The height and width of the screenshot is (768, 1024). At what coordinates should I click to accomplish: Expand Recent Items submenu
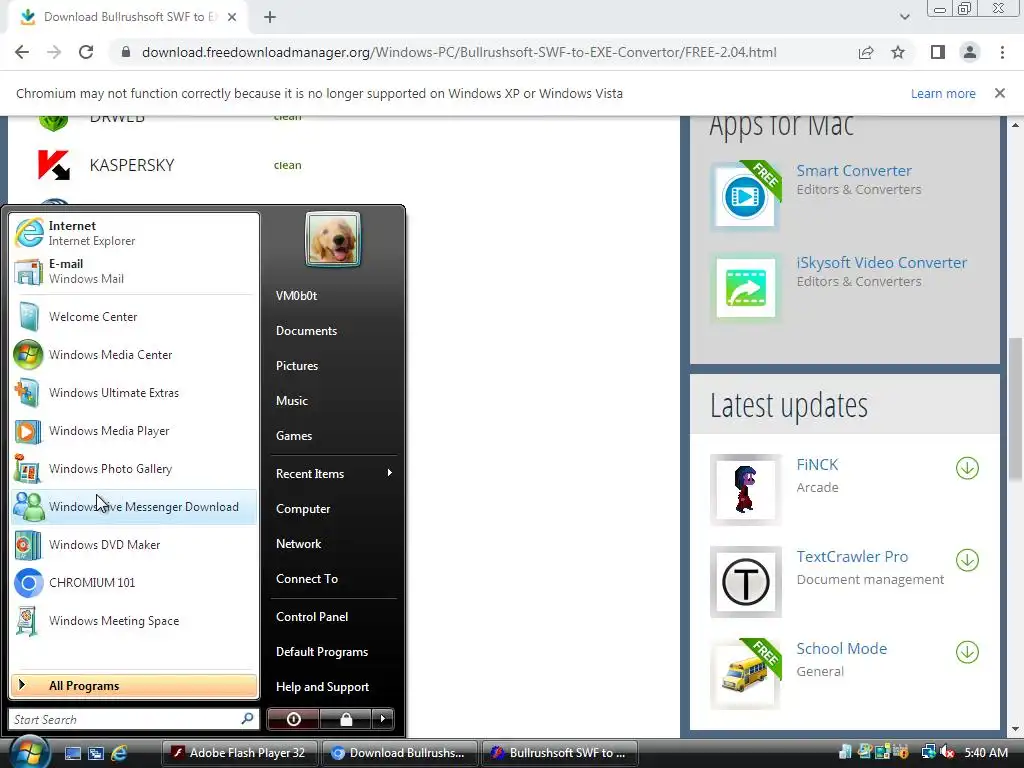click(x=333, y=473)
